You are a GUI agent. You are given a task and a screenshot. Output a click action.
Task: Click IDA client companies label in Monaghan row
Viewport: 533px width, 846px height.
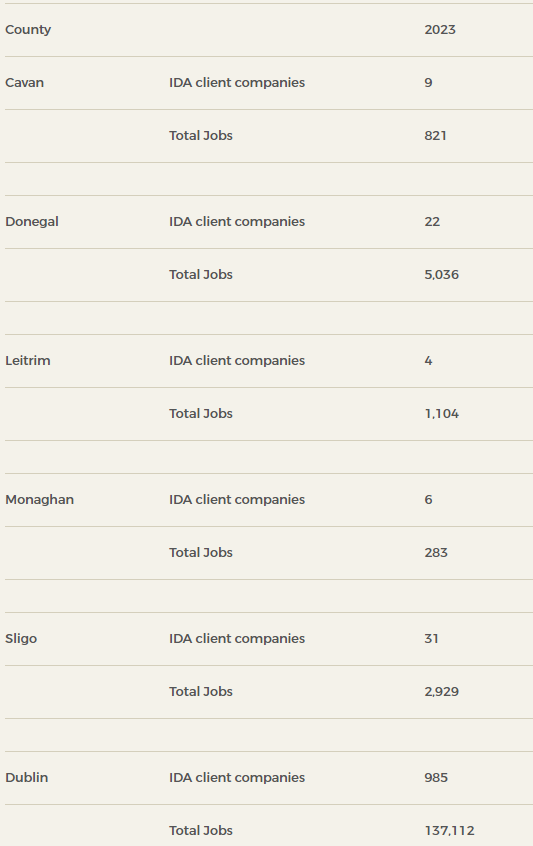tap(237, 500)
